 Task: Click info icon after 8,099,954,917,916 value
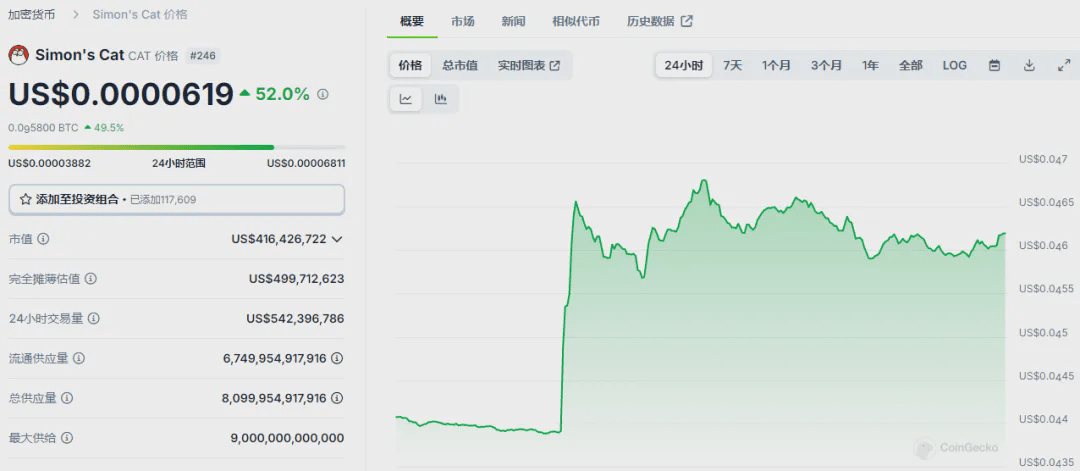338,398
